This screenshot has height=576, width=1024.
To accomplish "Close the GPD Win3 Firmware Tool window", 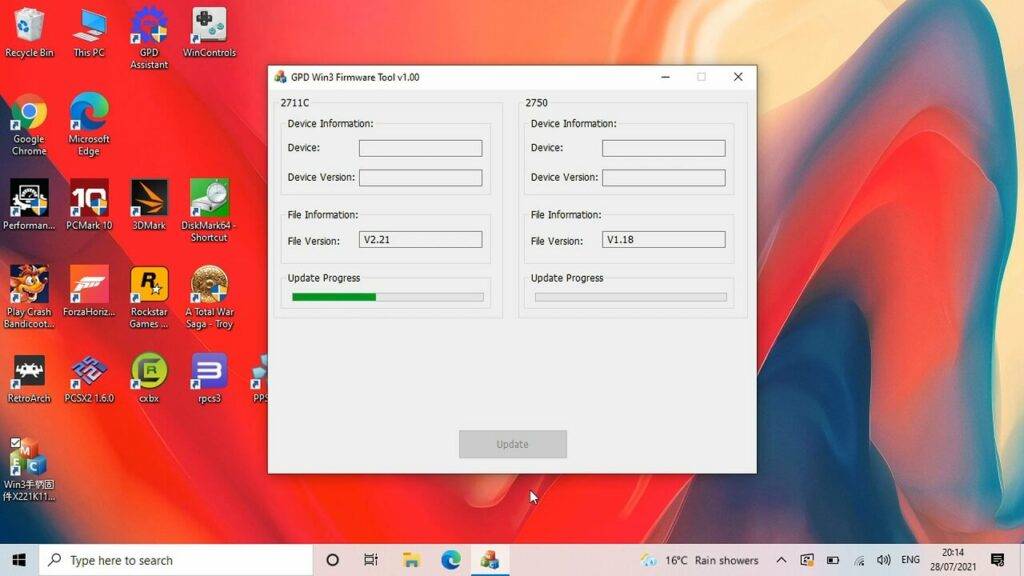I will 738,77.
